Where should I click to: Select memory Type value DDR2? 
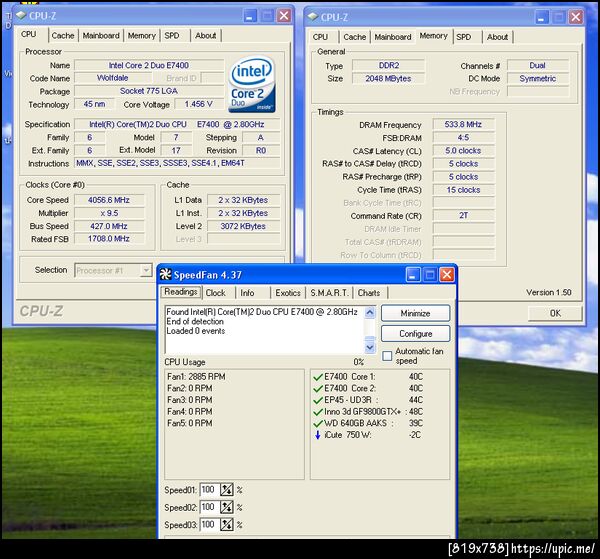(x=389, y=65)
